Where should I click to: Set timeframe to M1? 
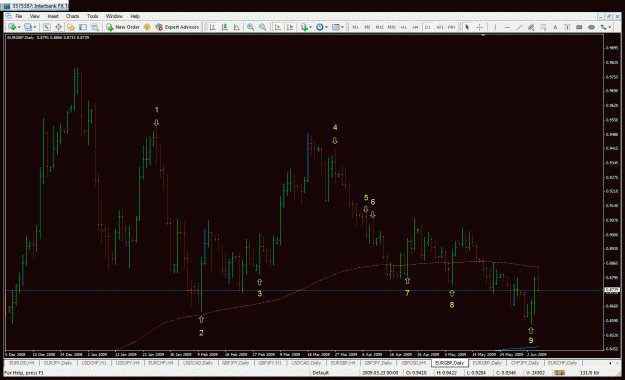coord(355,27)
